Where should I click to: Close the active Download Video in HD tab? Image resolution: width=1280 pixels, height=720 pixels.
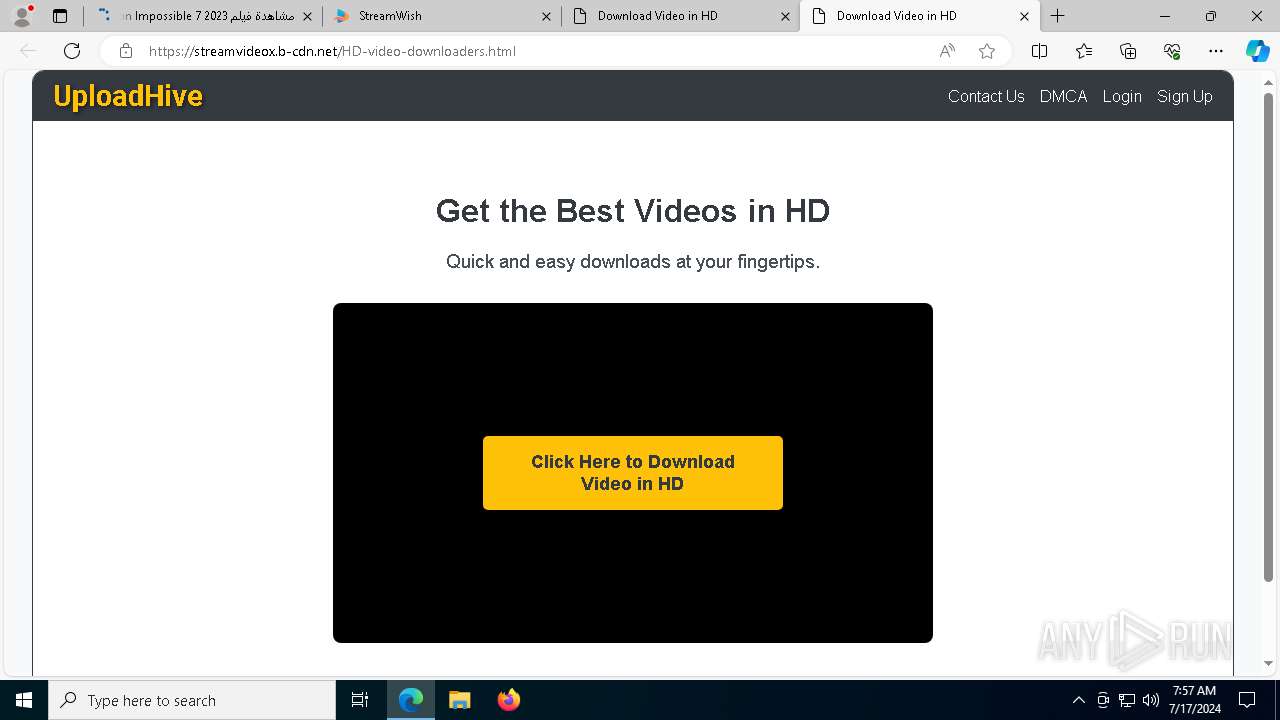click(1024, 16)
